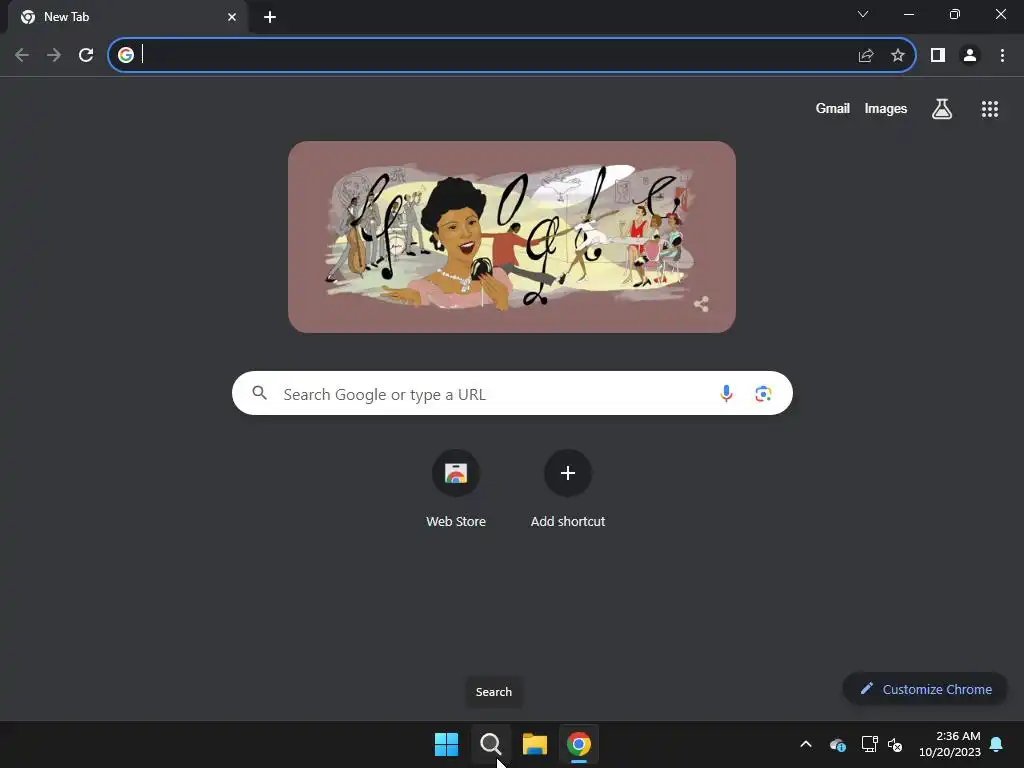The height and width of the screenshot is (768, 1024).
Task: Open the OneDrive tray icon
Action: 838,744
